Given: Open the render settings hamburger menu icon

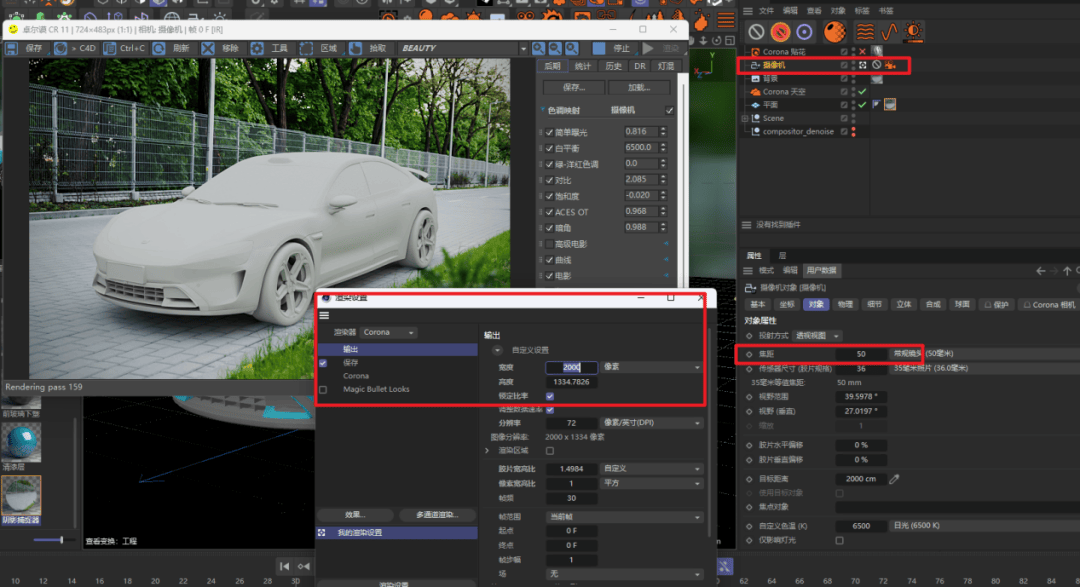Looking at the screenshot, I should 324,315.
